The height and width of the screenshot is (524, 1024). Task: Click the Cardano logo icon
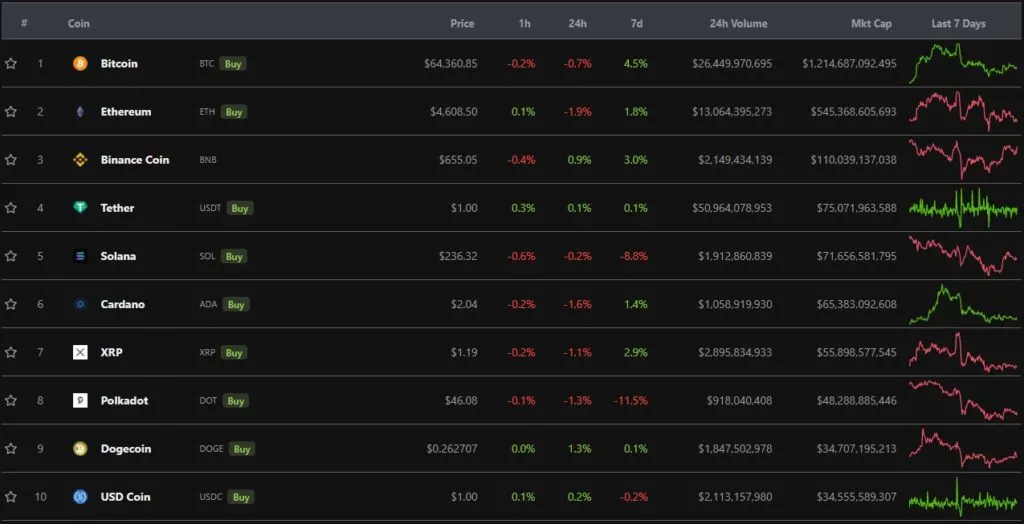point(80,304)
